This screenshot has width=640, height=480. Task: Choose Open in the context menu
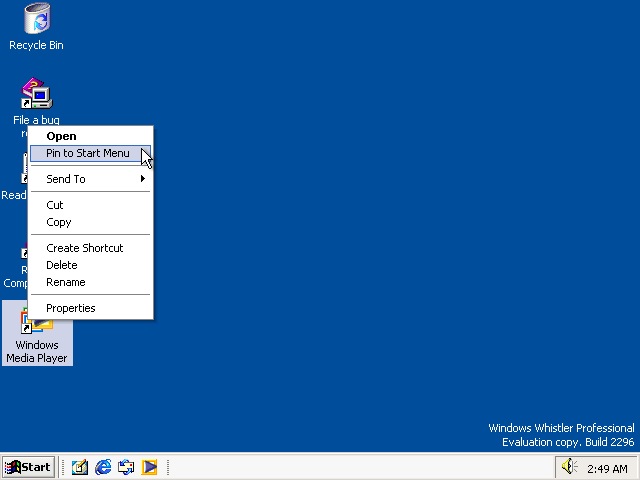(91, 136)
